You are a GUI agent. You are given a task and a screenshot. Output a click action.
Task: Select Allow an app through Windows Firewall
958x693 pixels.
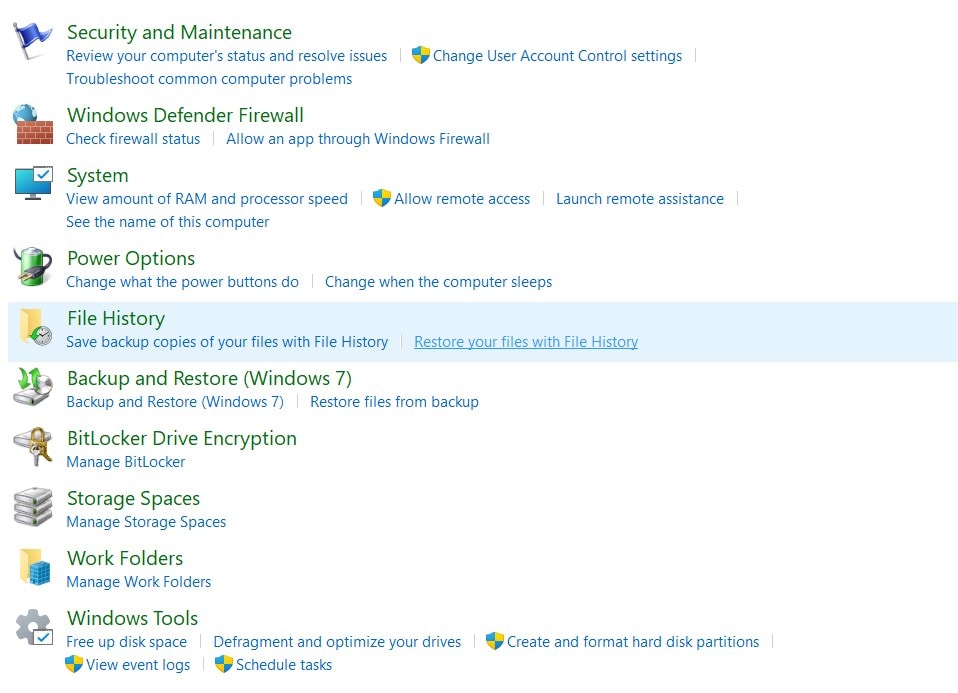pos(358,139)
